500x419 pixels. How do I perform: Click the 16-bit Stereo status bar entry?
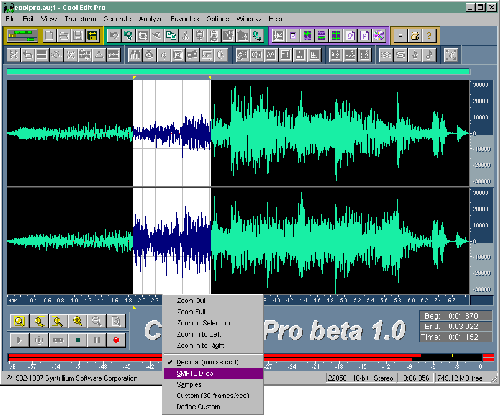click(x=373, y=378)
